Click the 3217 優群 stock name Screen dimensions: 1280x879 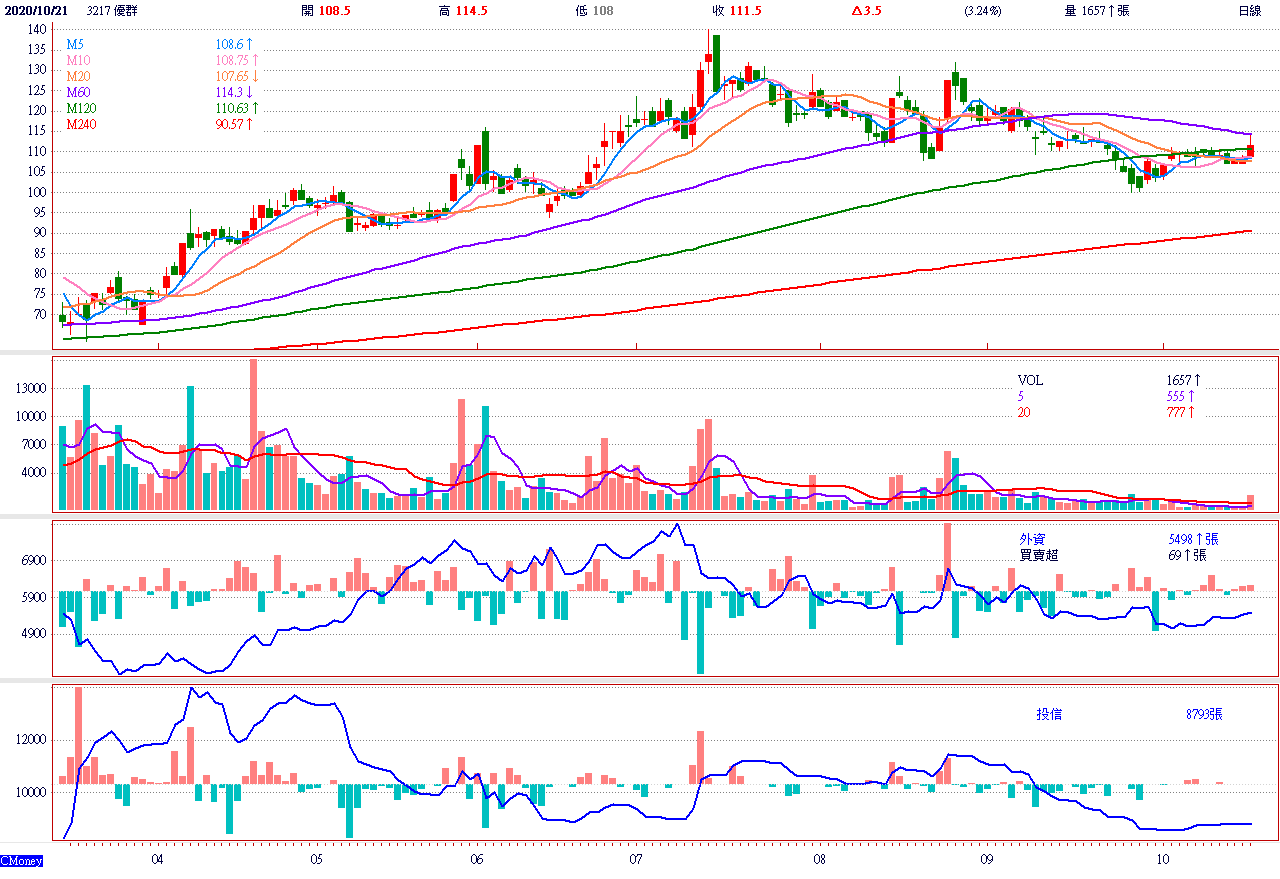click(115, 11)
